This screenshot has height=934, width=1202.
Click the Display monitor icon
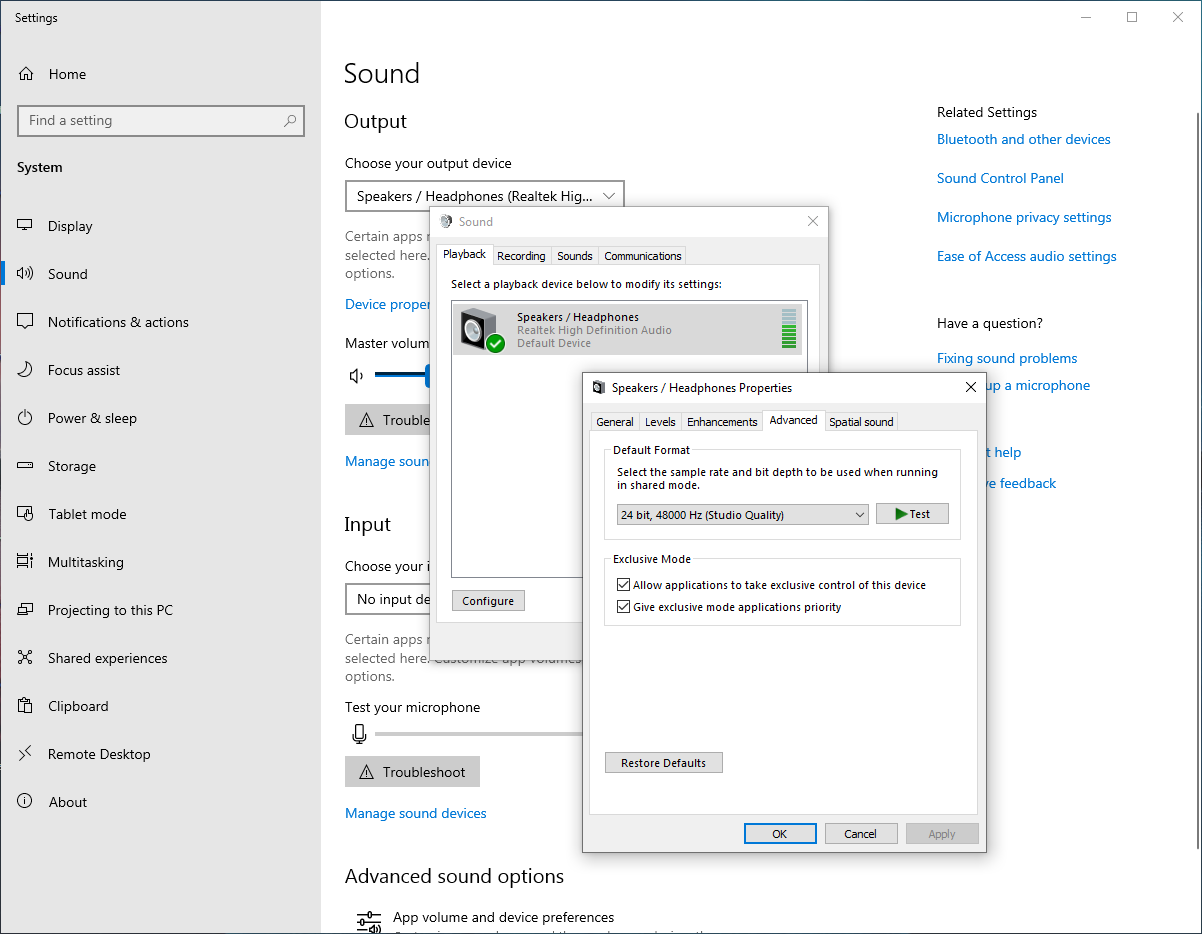[x=26, y=226]
